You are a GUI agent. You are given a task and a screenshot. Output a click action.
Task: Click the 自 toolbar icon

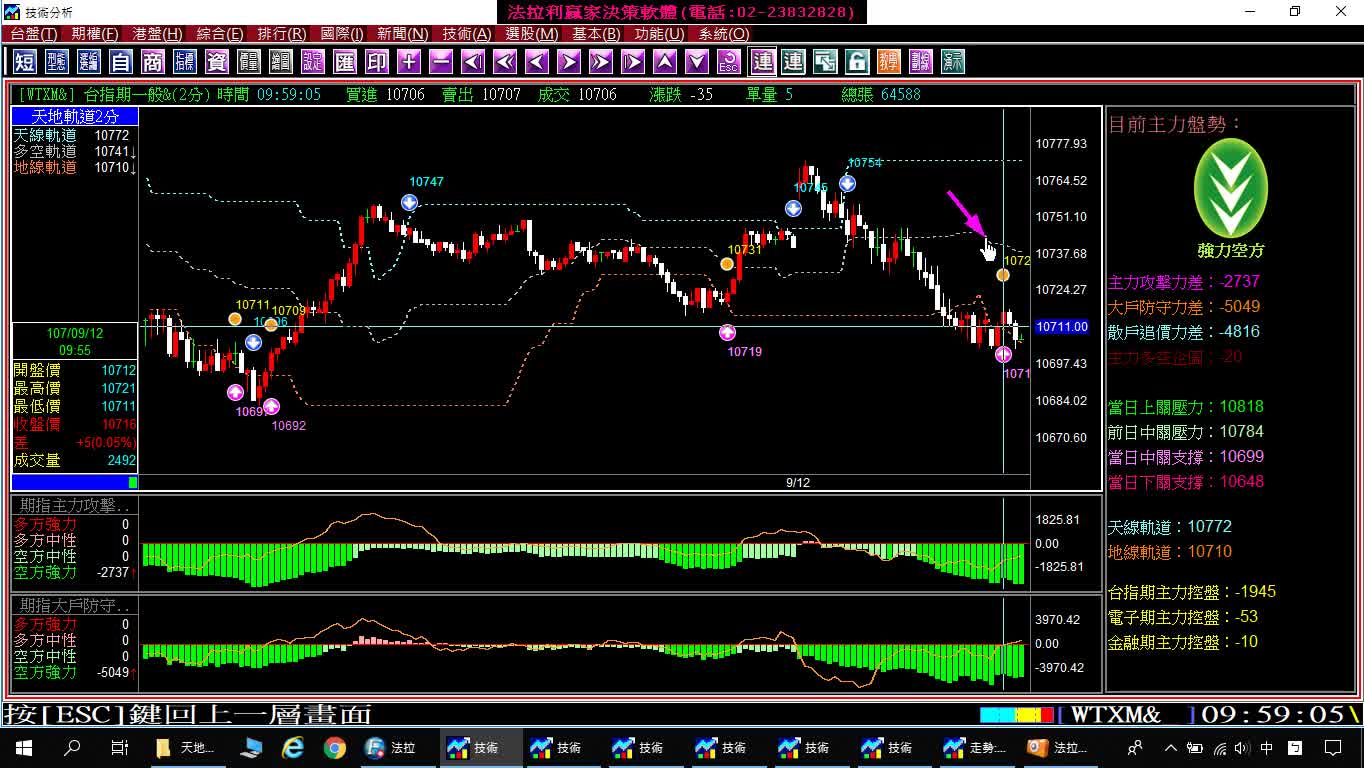(x=121, y=62)
